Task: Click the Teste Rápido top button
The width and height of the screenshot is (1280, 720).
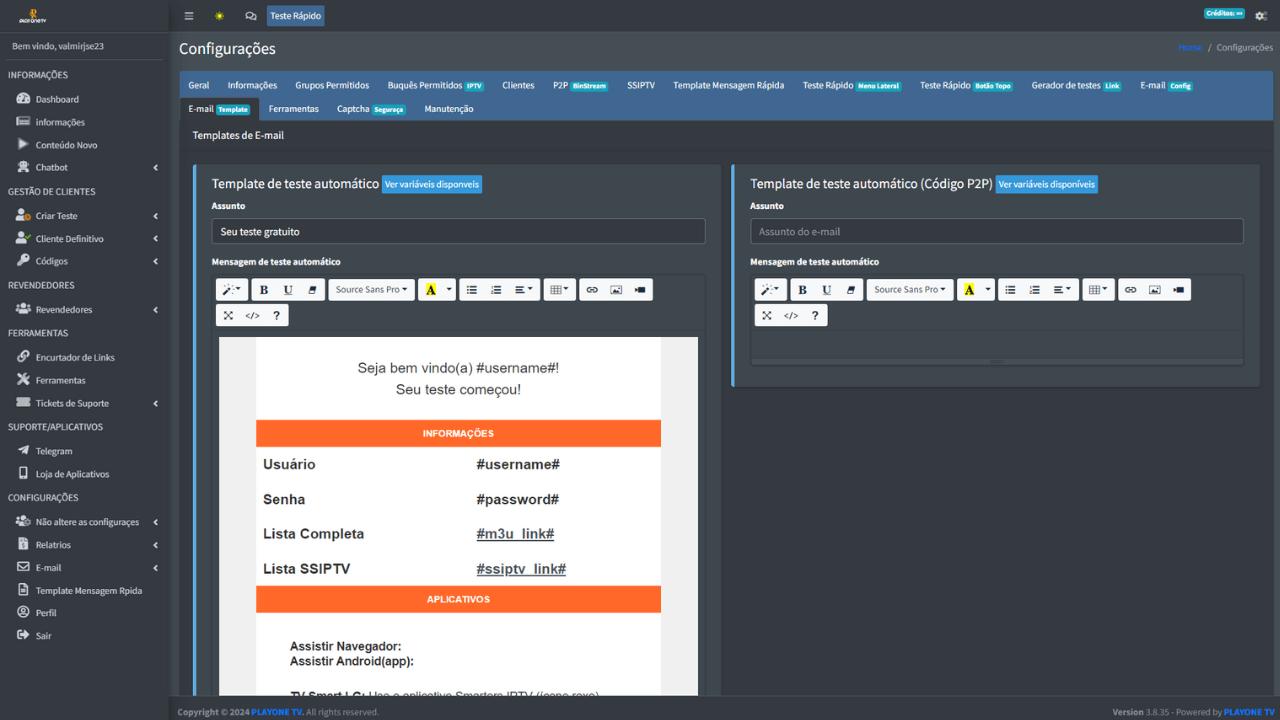Action: click(295, 16)
